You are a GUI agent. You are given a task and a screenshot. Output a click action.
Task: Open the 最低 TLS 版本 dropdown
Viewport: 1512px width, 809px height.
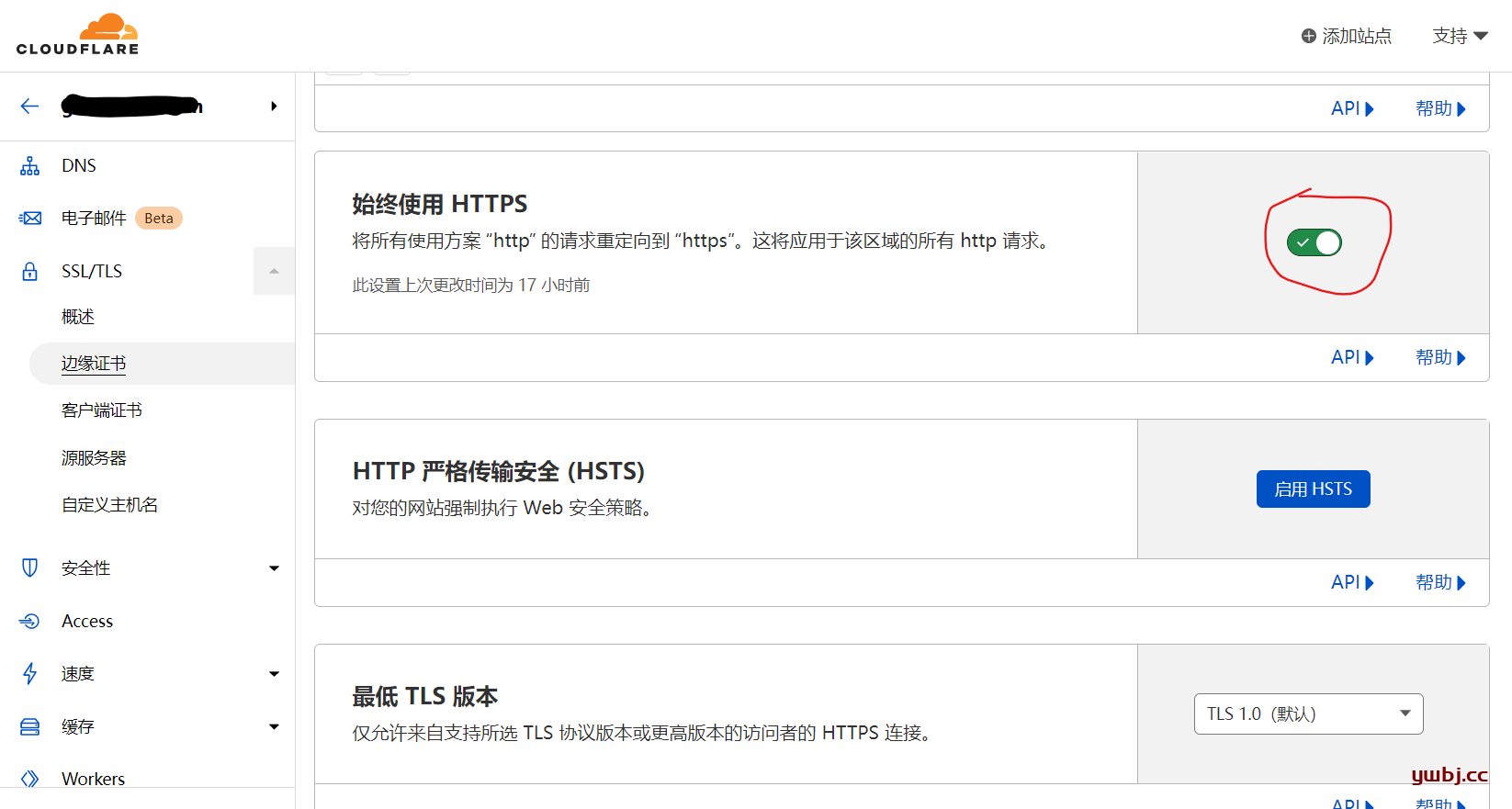pos(1308,713)
